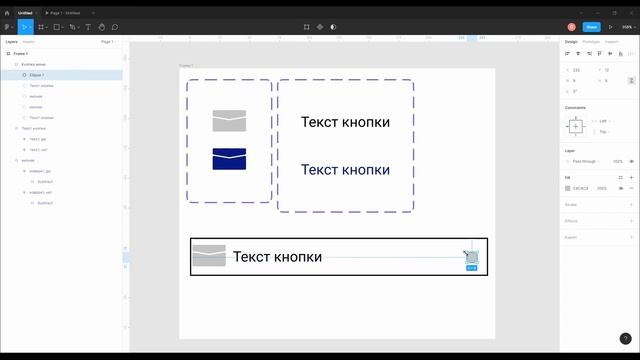Open Pen tool options dropdown arrow
The width and height of the screenshot is (640, 360).
78,27
